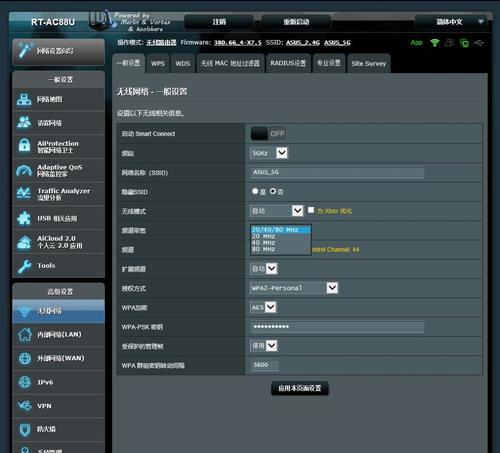This screenshot has height=453, width=500.
Task: Open the AiProtection lock icon
Action: (x=24, y=146)
